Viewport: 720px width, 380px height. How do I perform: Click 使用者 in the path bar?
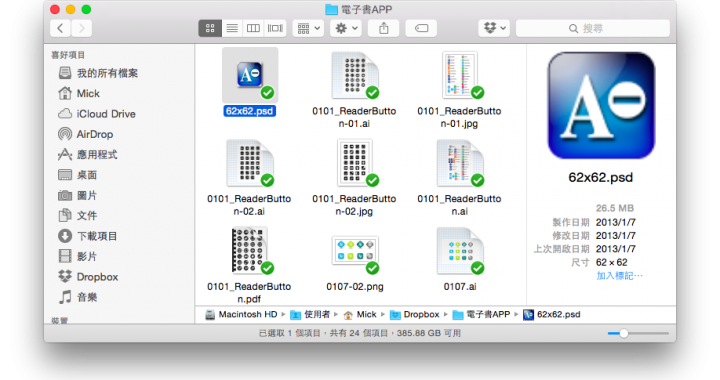point(311,314)
